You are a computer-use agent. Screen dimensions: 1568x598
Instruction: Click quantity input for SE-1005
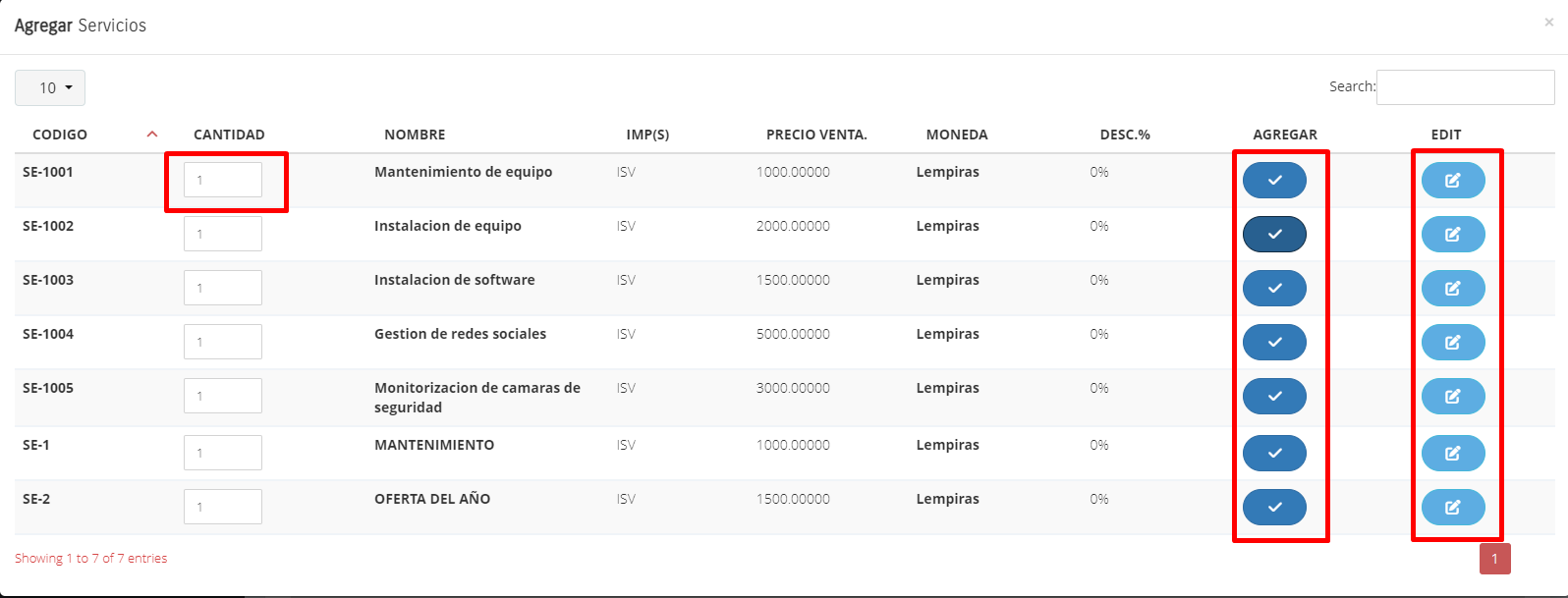click(x=223, y=397)
